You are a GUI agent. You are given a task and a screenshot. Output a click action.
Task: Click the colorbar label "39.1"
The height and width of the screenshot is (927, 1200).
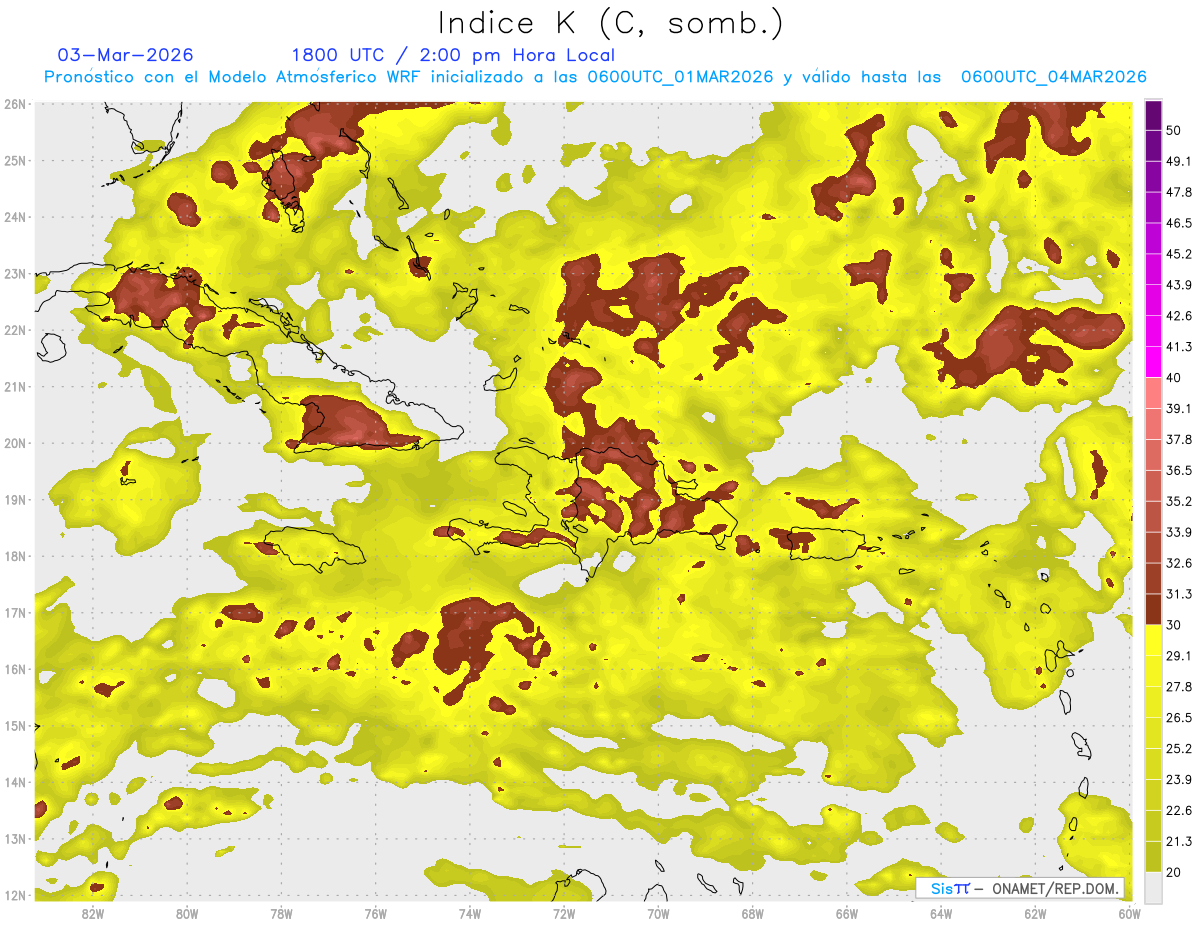(x=1179, y=409)
